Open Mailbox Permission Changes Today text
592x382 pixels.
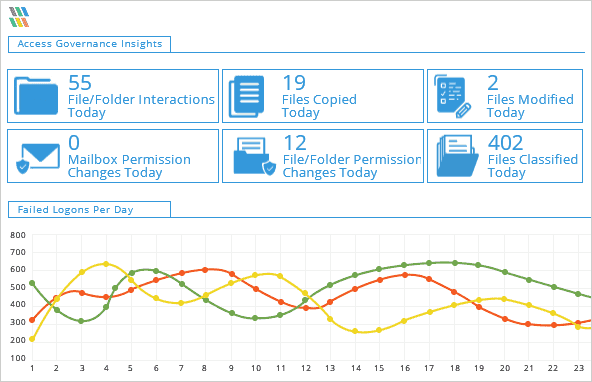tap(129, 166)
